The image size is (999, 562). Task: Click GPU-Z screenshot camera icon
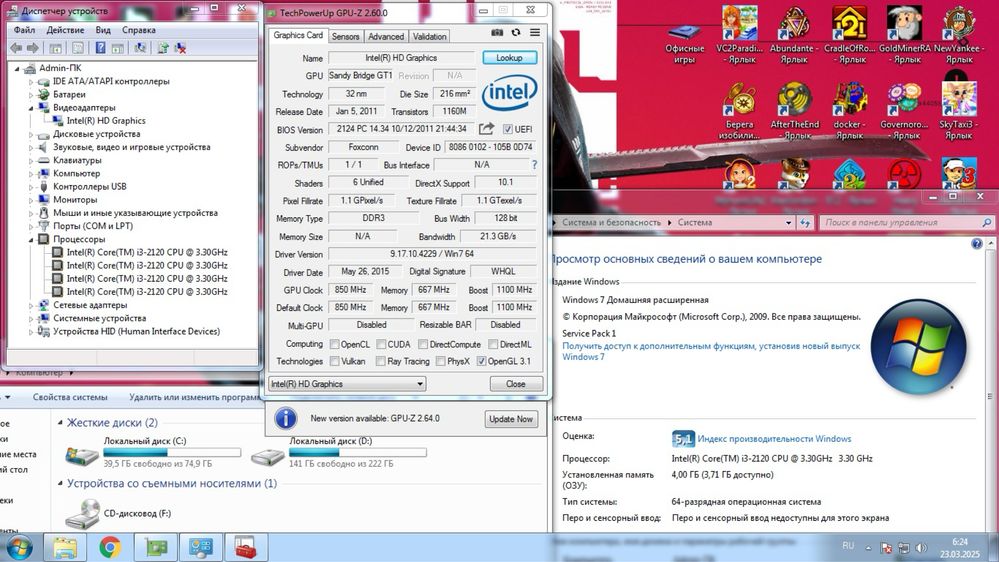click(x=497, y=32)
